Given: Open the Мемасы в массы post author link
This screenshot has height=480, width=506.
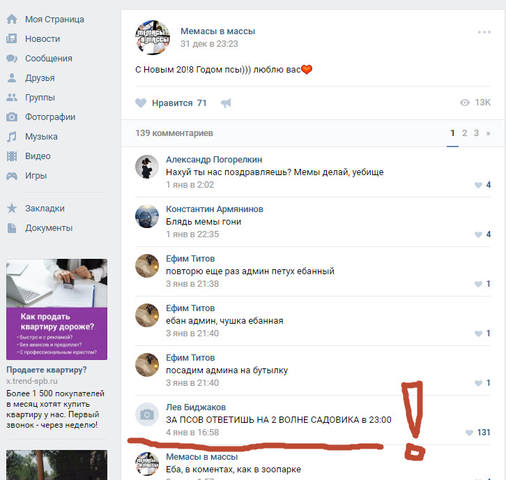Looking at the screenshot, I should pyautogui.click(x=218, y=31).
